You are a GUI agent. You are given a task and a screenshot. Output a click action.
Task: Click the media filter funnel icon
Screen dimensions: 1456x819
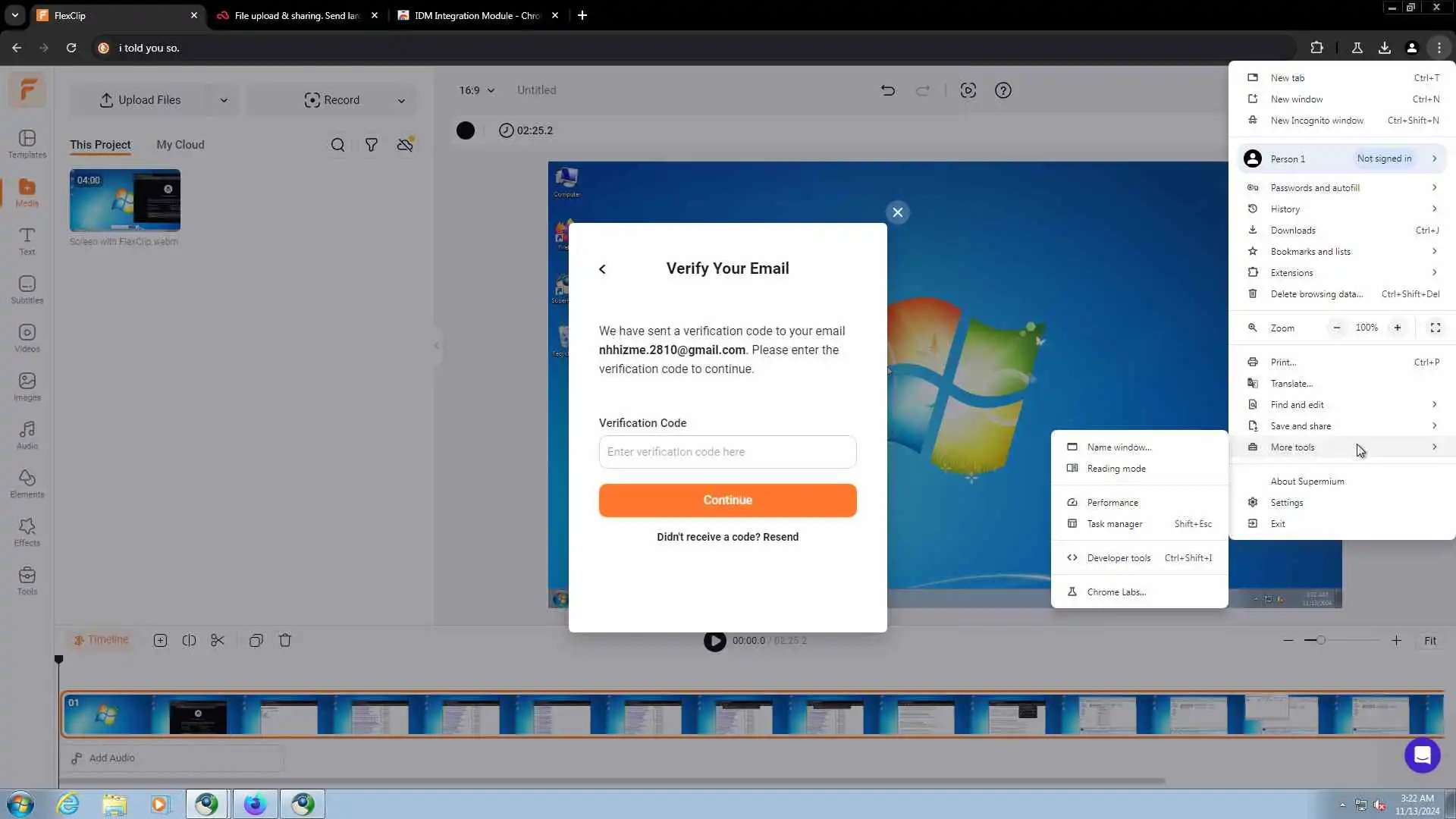pos(372,145)
